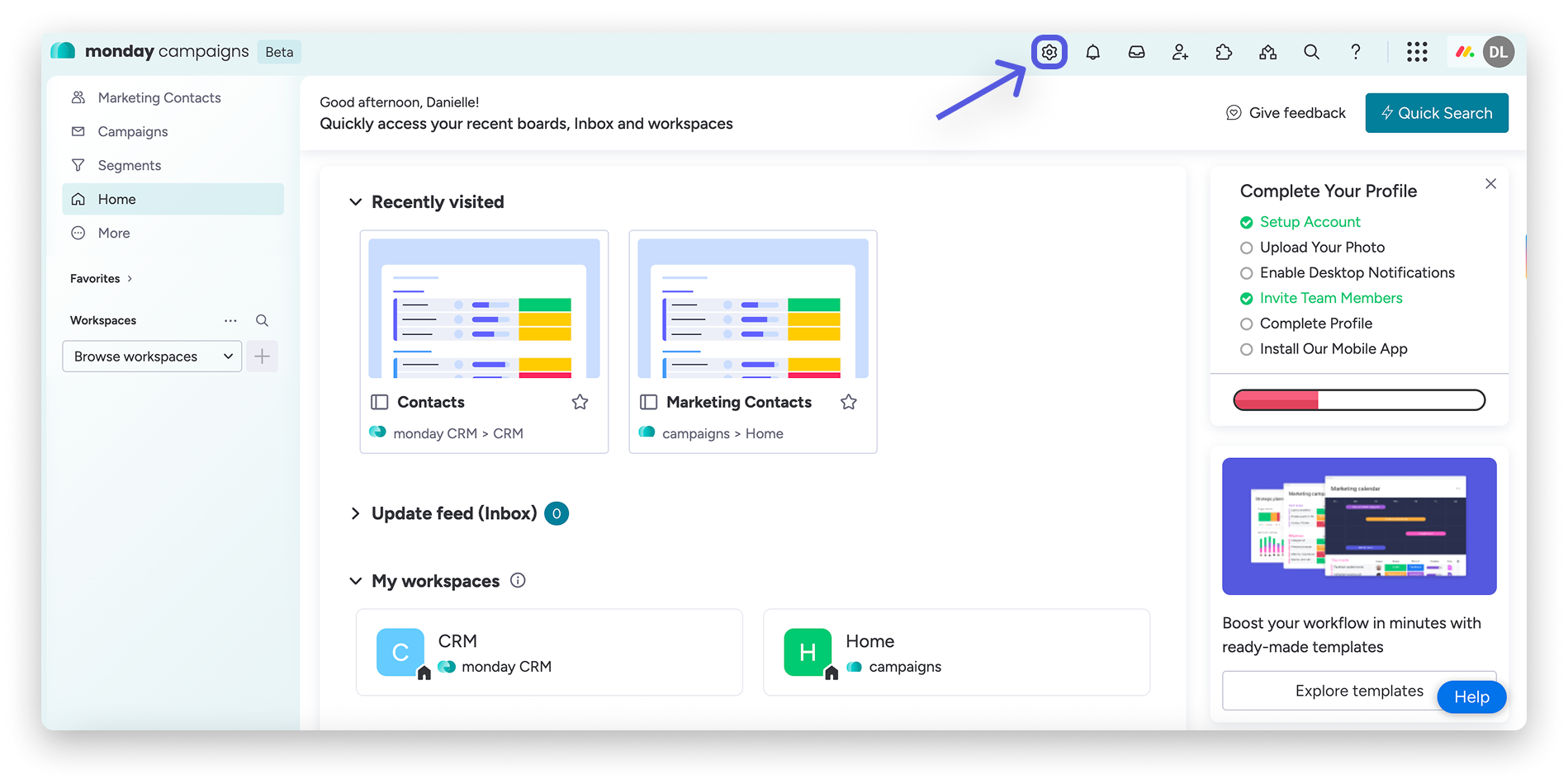Click the Quick Search button

tap(1437, 113)
